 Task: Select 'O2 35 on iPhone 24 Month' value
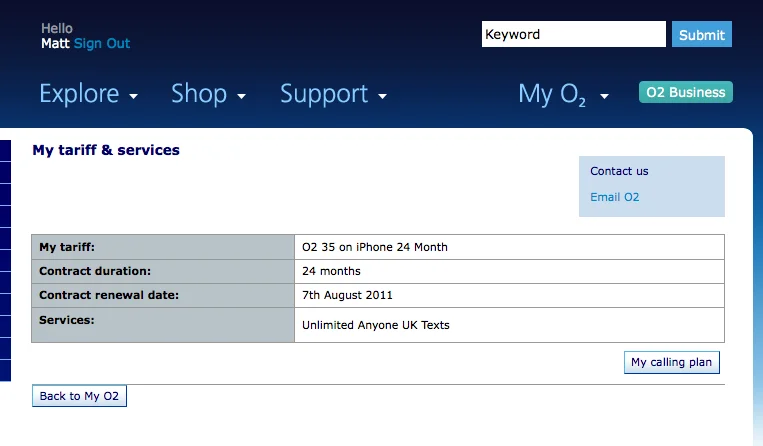(x=375, y=247)
